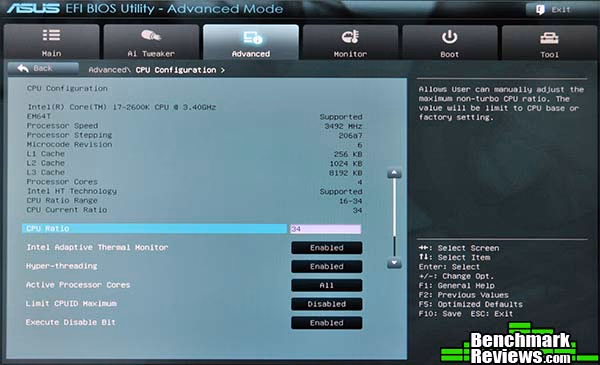The width and height of the screenshot is (600, 365).
Task: Click the Limit CPUID Maximum label
Action: point(71,304)
